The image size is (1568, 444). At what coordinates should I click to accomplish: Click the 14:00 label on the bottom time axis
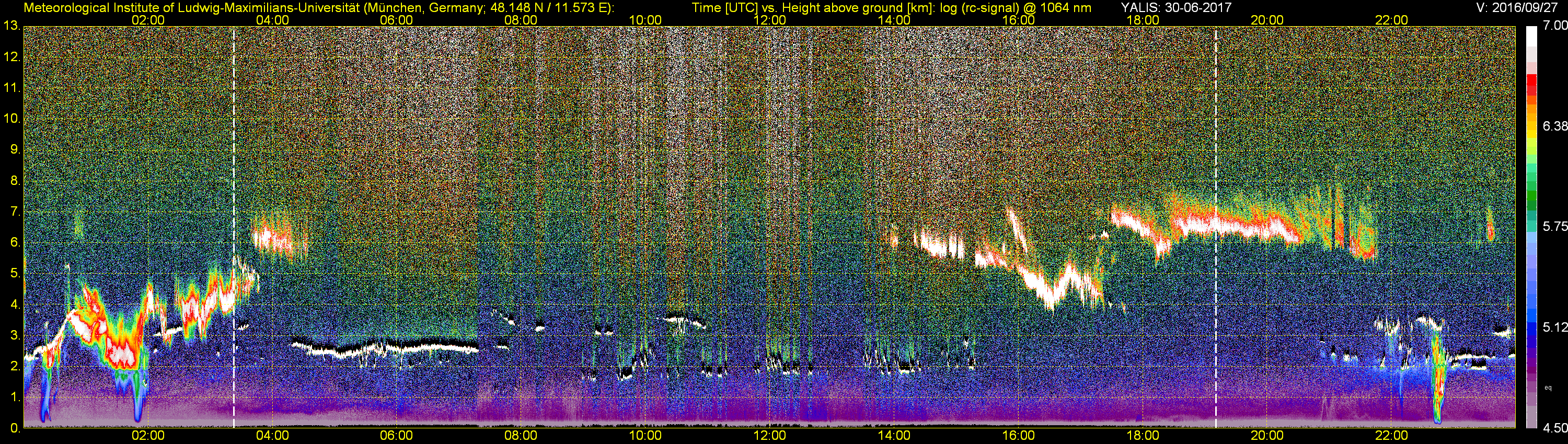[x=894, y=436]
